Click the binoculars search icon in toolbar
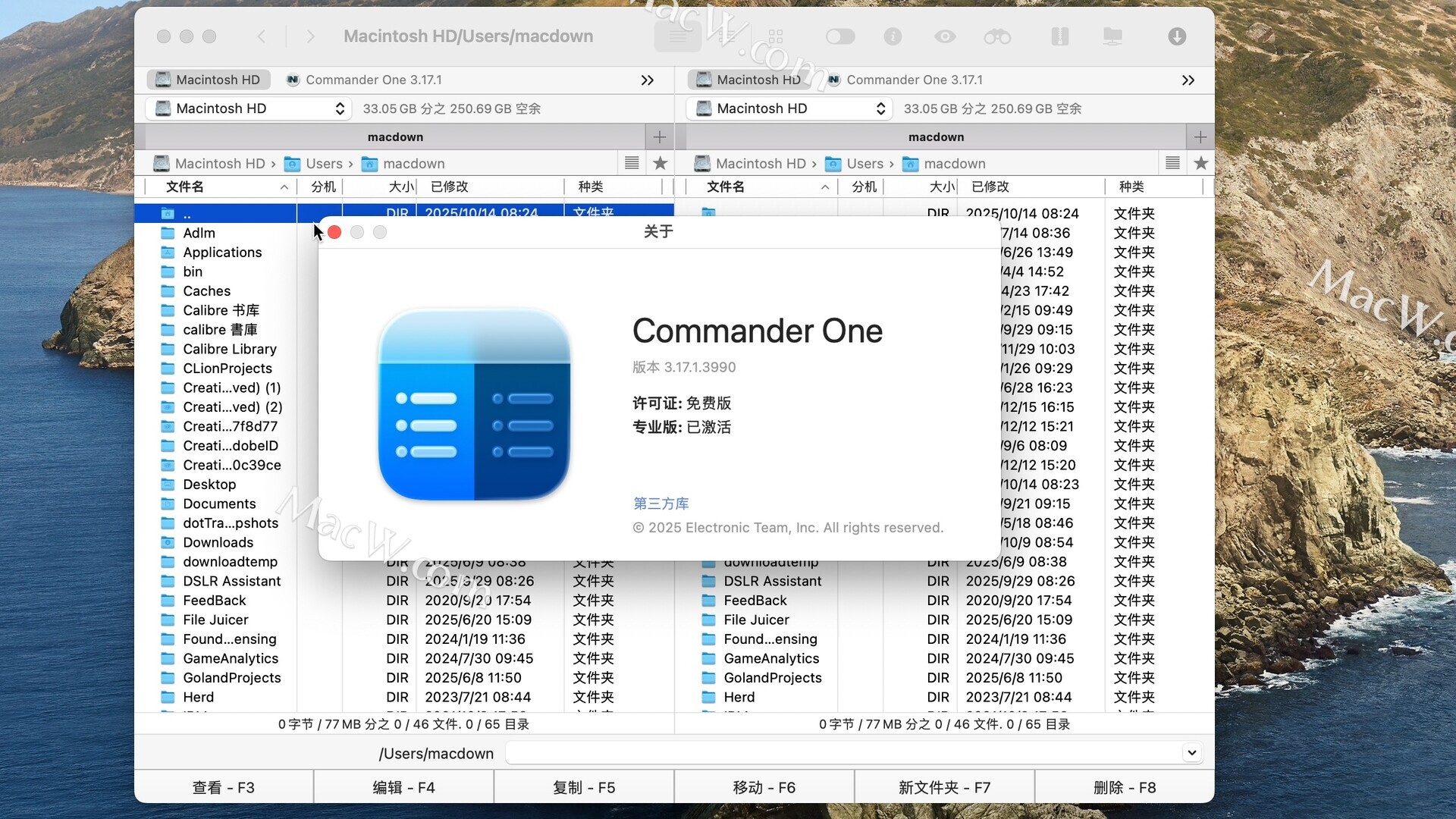The width and height of the screenshot is (1456, 819). (x=996, y=36)
